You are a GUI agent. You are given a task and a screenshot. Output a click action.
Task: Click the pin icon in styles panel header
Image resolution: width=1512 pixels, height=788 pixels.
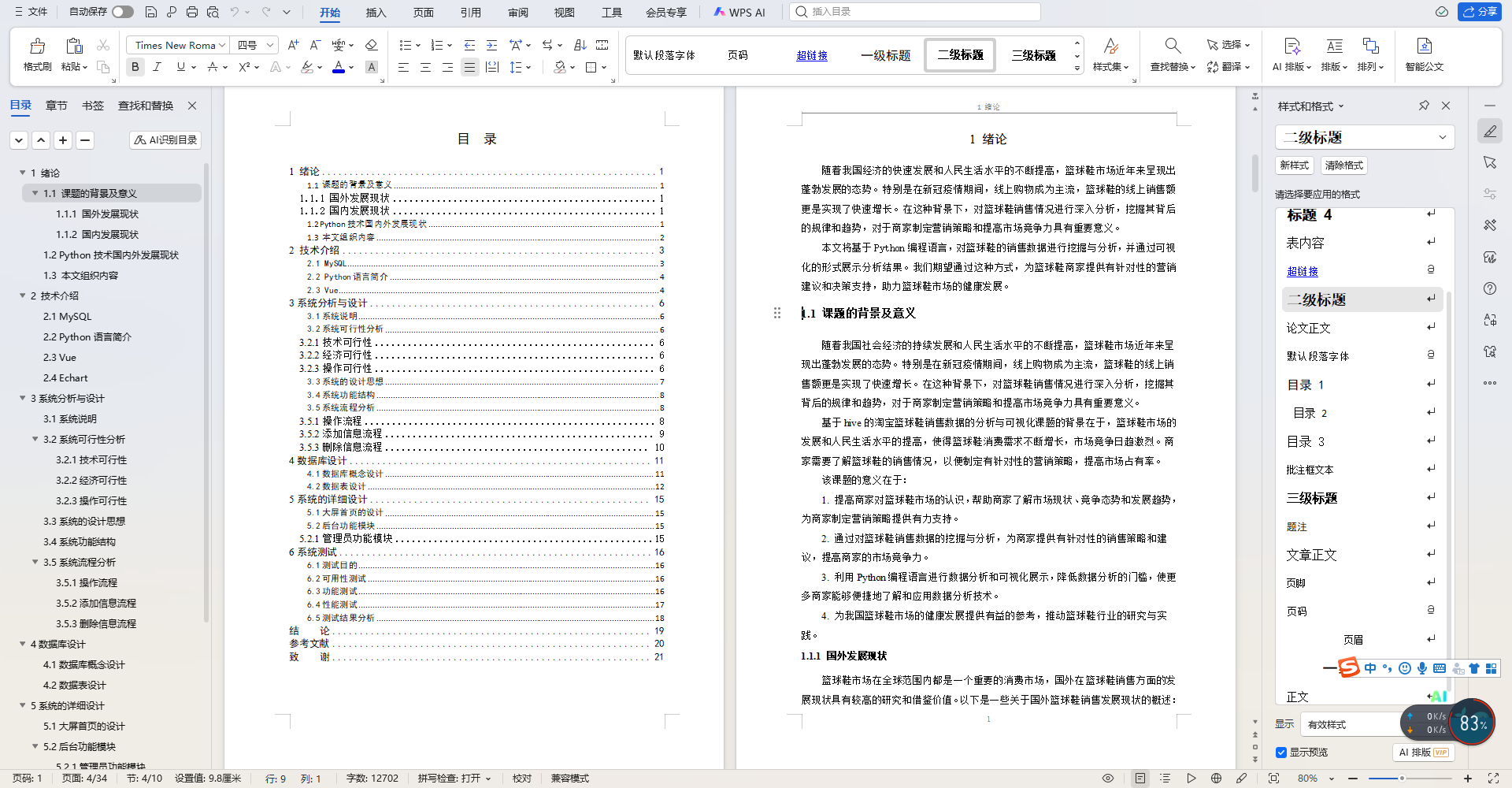tap(1424, 106)
